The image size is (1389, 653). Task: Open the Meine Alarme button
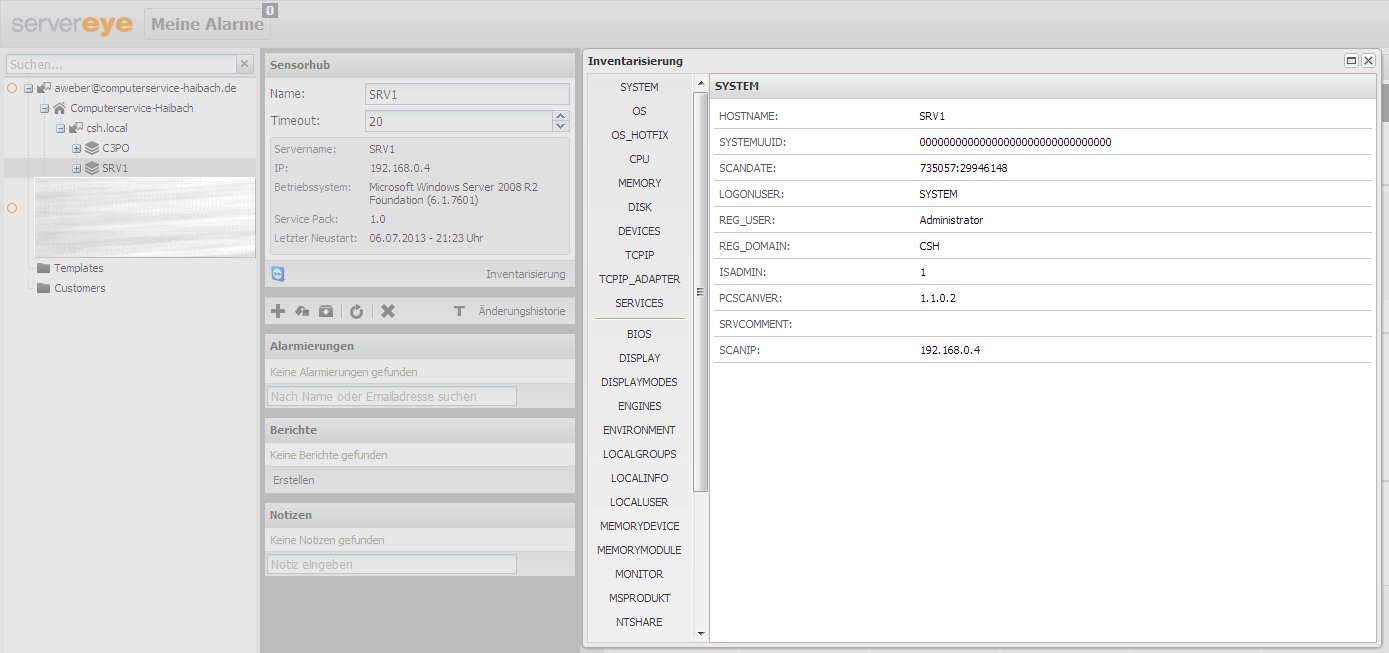point(207,24)
